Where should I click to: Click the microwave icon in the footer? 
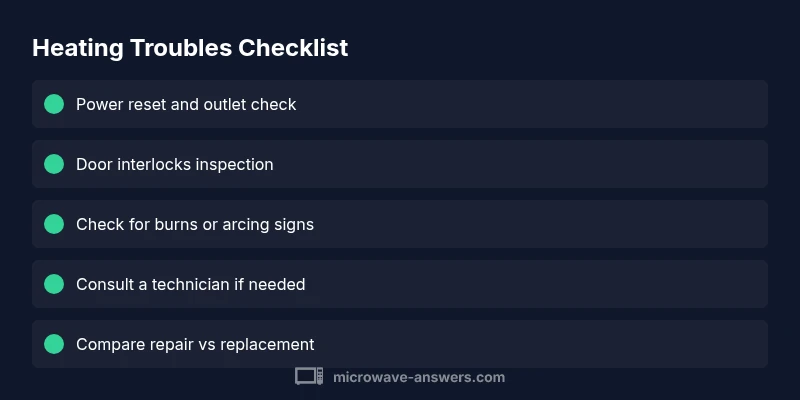pos(309,377)
